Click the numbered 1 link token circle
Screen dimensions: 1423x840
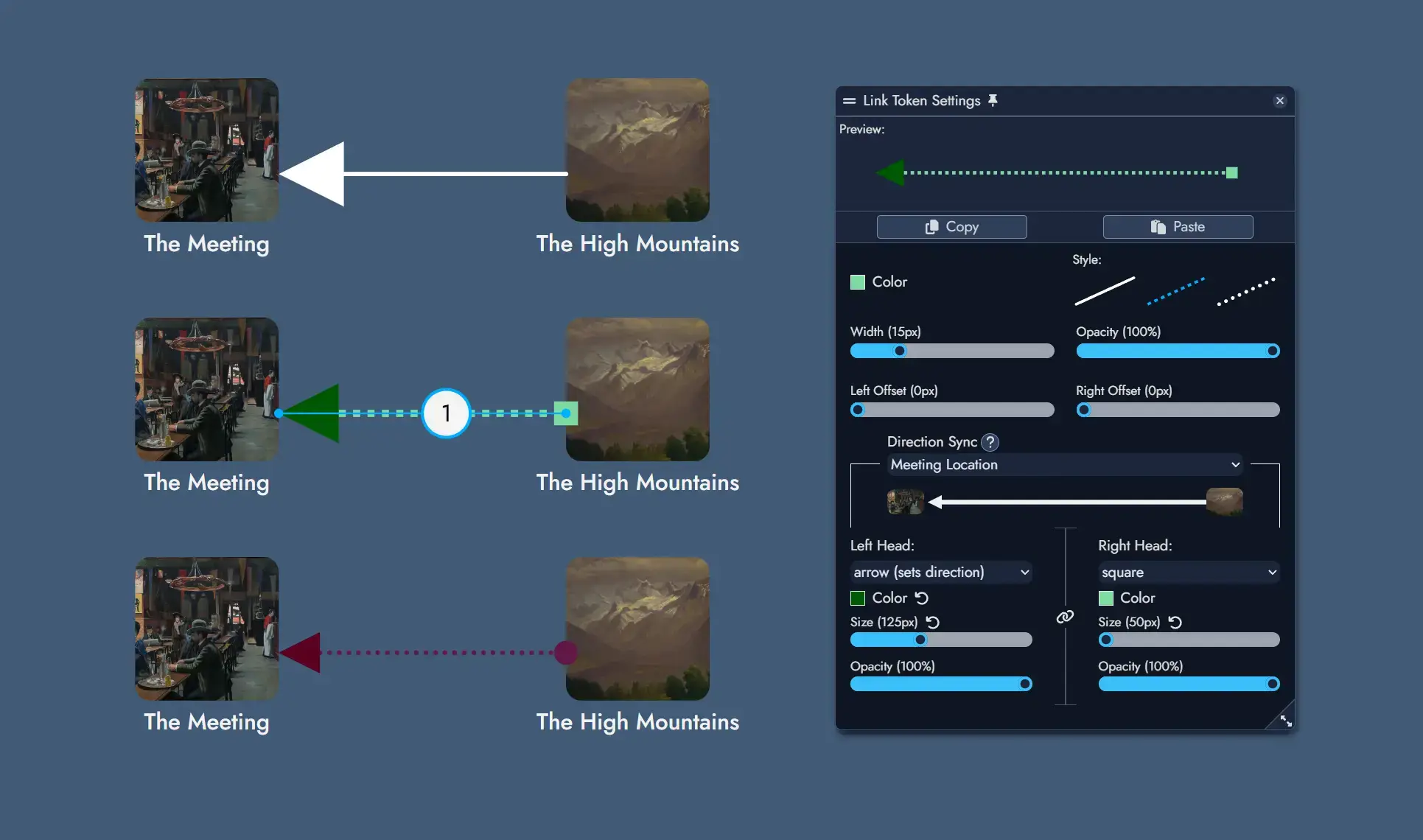[x=446, y=413]
